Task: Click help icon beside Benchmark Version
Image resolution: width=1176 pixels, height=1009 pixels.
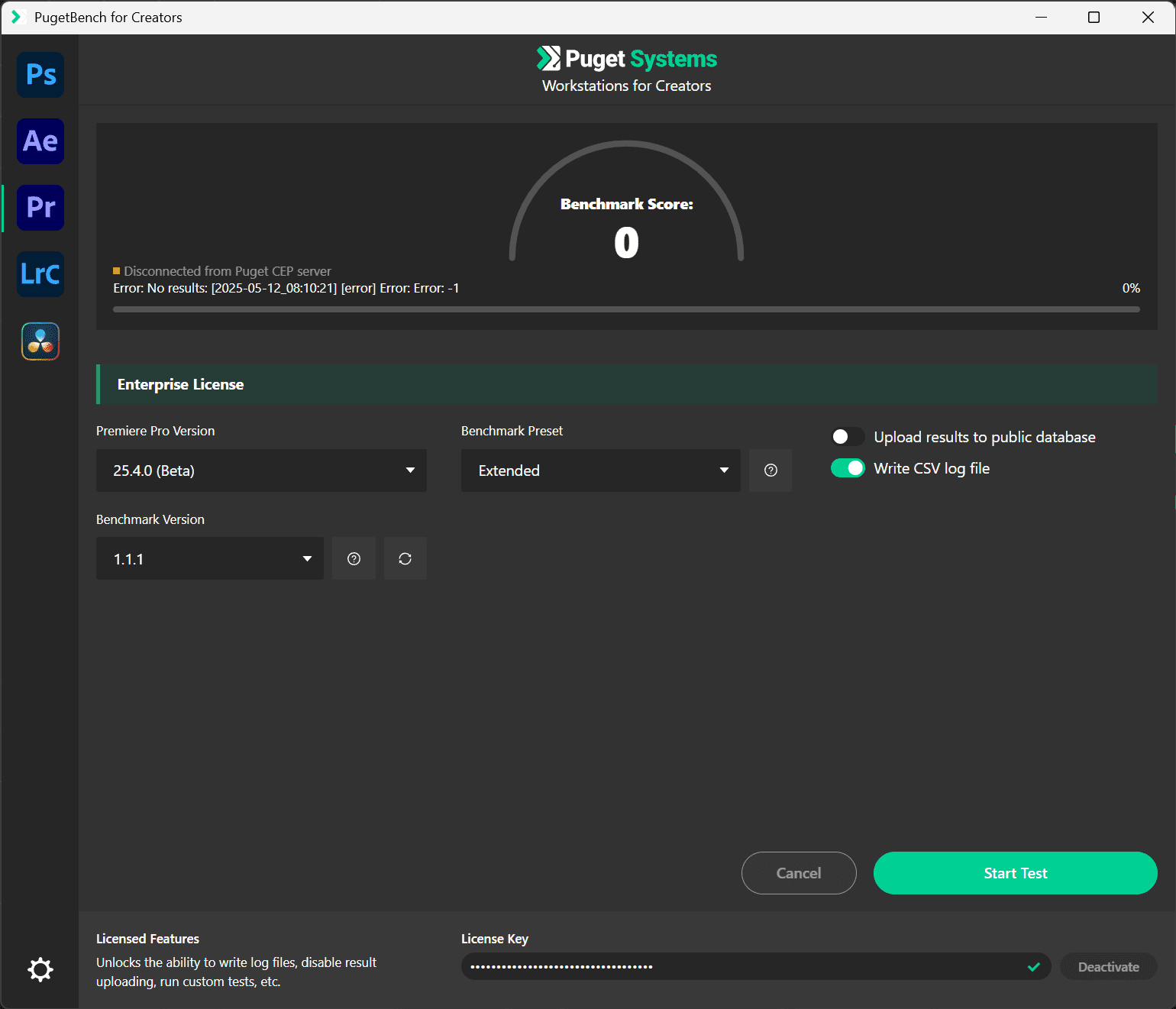Action: 354,559
